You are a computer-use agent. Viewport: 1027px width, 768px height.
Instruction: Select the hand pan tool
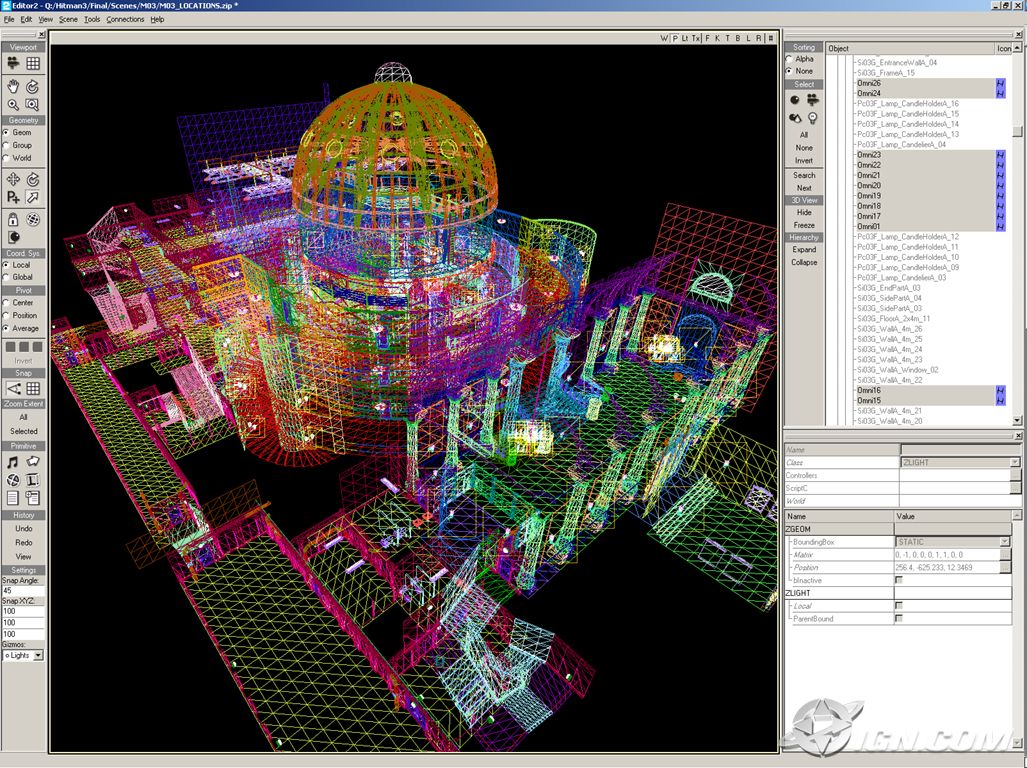pos(13,86)
